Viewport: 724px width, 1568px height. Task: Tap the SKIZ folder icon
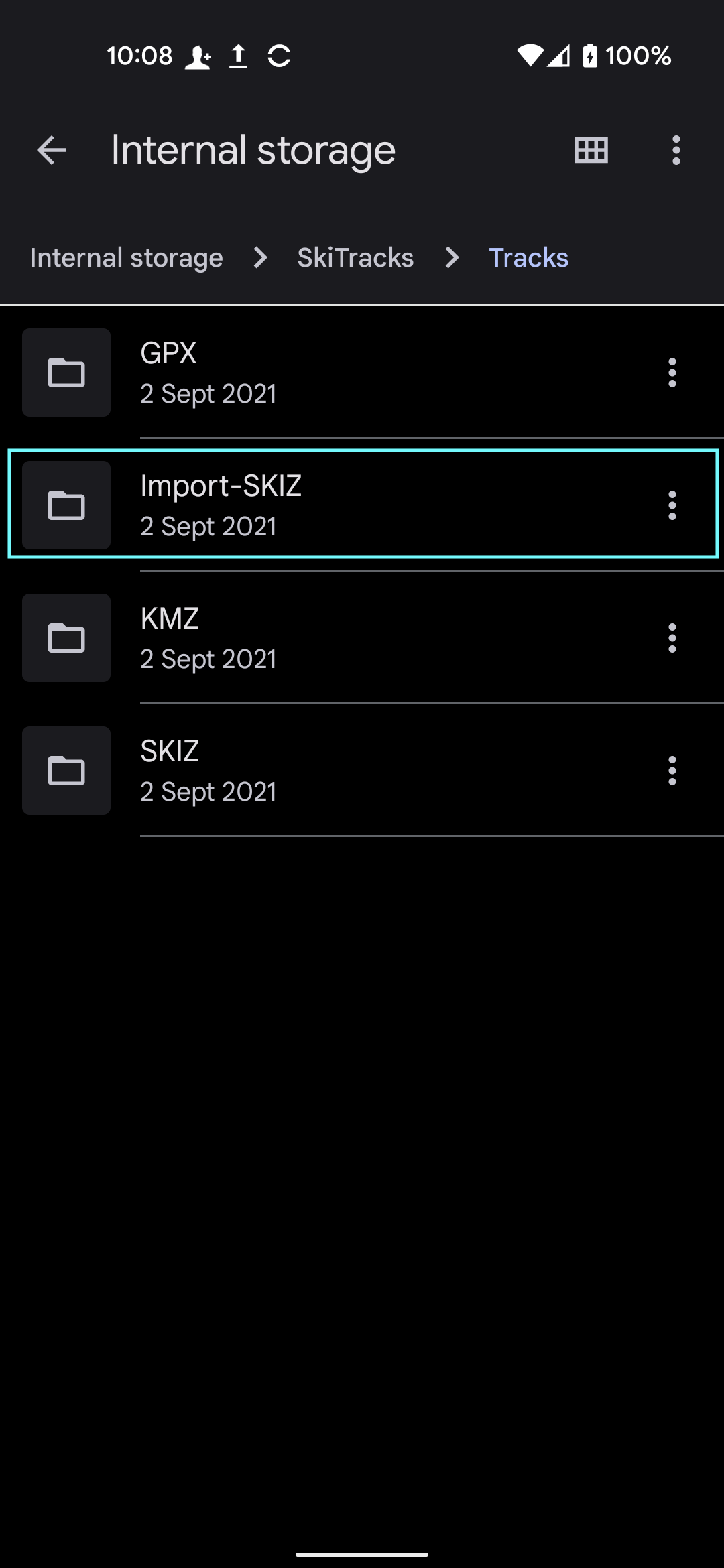point(66,771)
